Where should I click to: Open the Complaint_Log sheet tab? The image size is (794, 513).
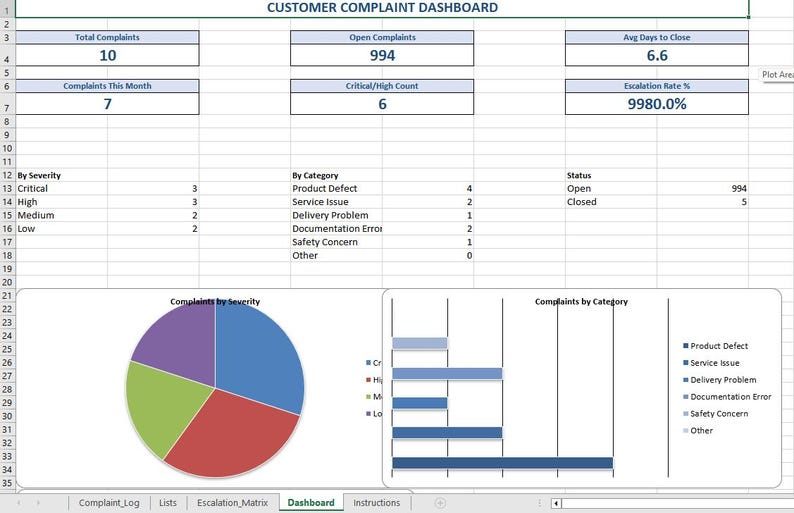pyautogui.click(x=109, y=503)
